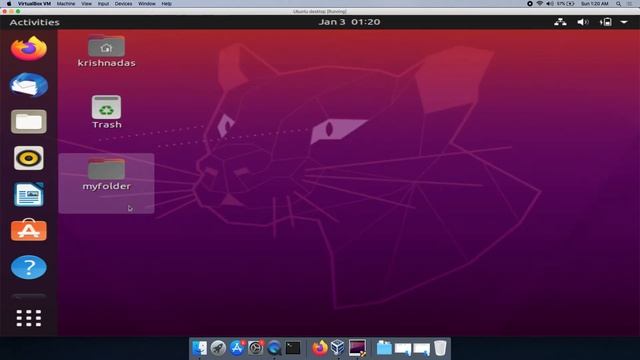Select the Trash icon on Ubuntu desktop

(x=107, y=112)
